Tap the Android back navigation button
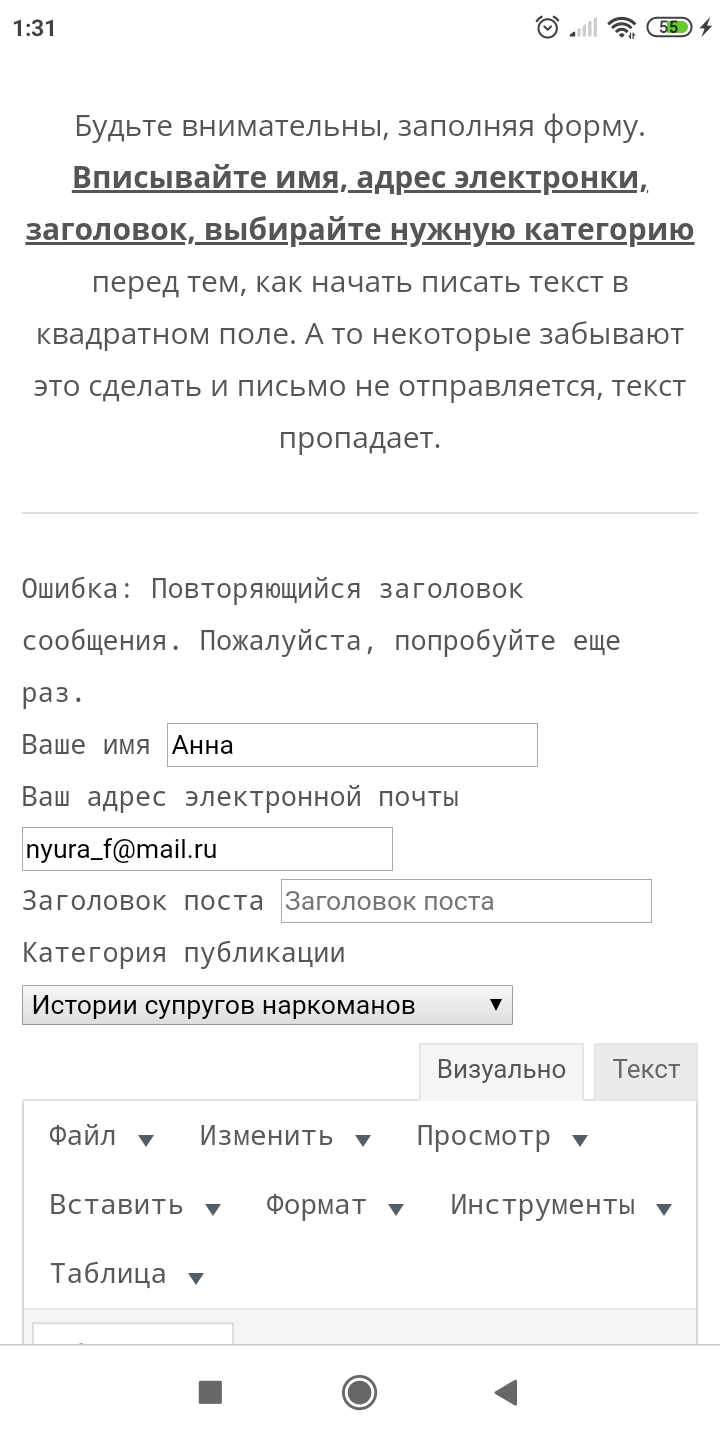The image size is (720, 1440). [506, 1392]
